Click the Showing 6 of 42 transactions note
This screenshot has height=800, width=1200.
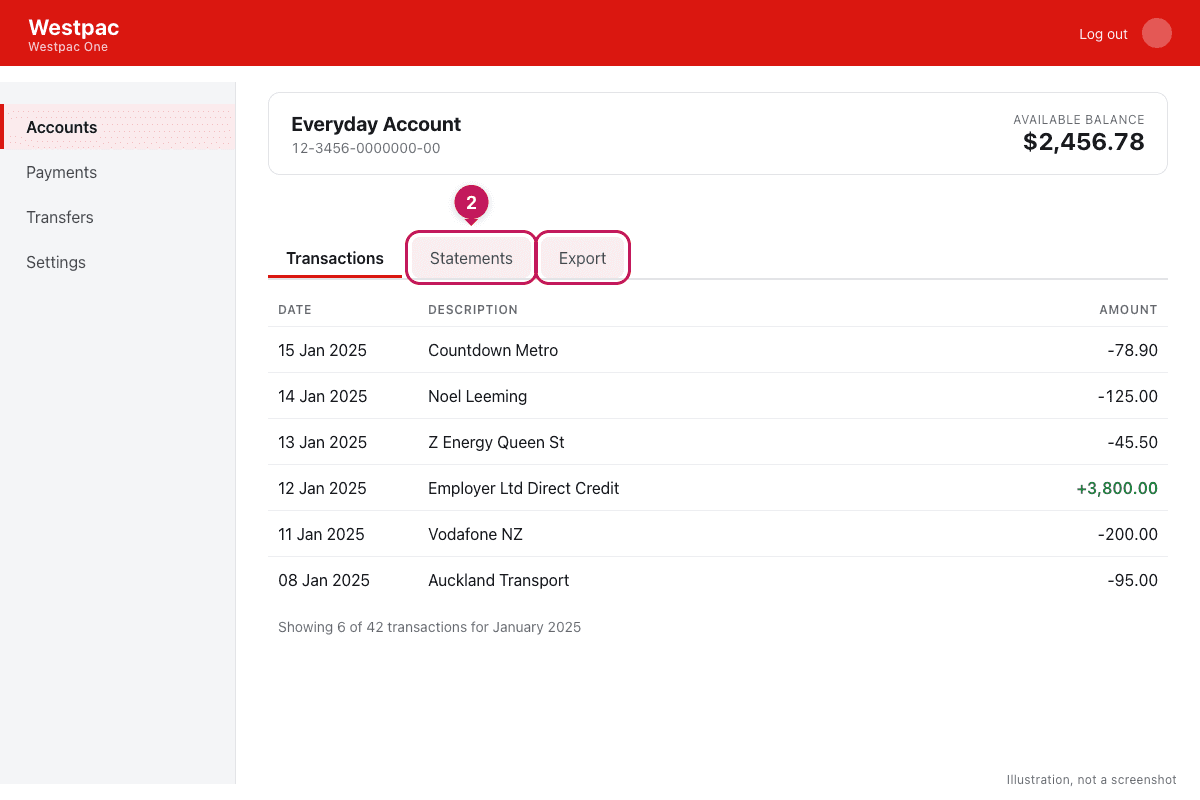[429, 627]
